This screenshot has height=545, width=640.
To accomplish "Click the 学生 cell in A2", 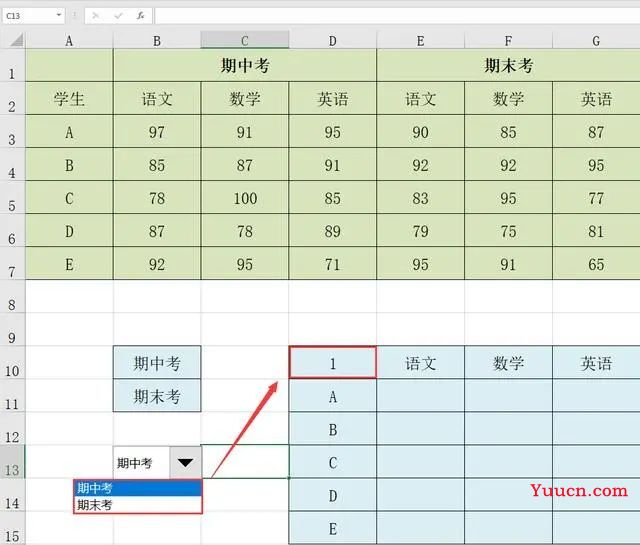I will click(x=69, y=98).
